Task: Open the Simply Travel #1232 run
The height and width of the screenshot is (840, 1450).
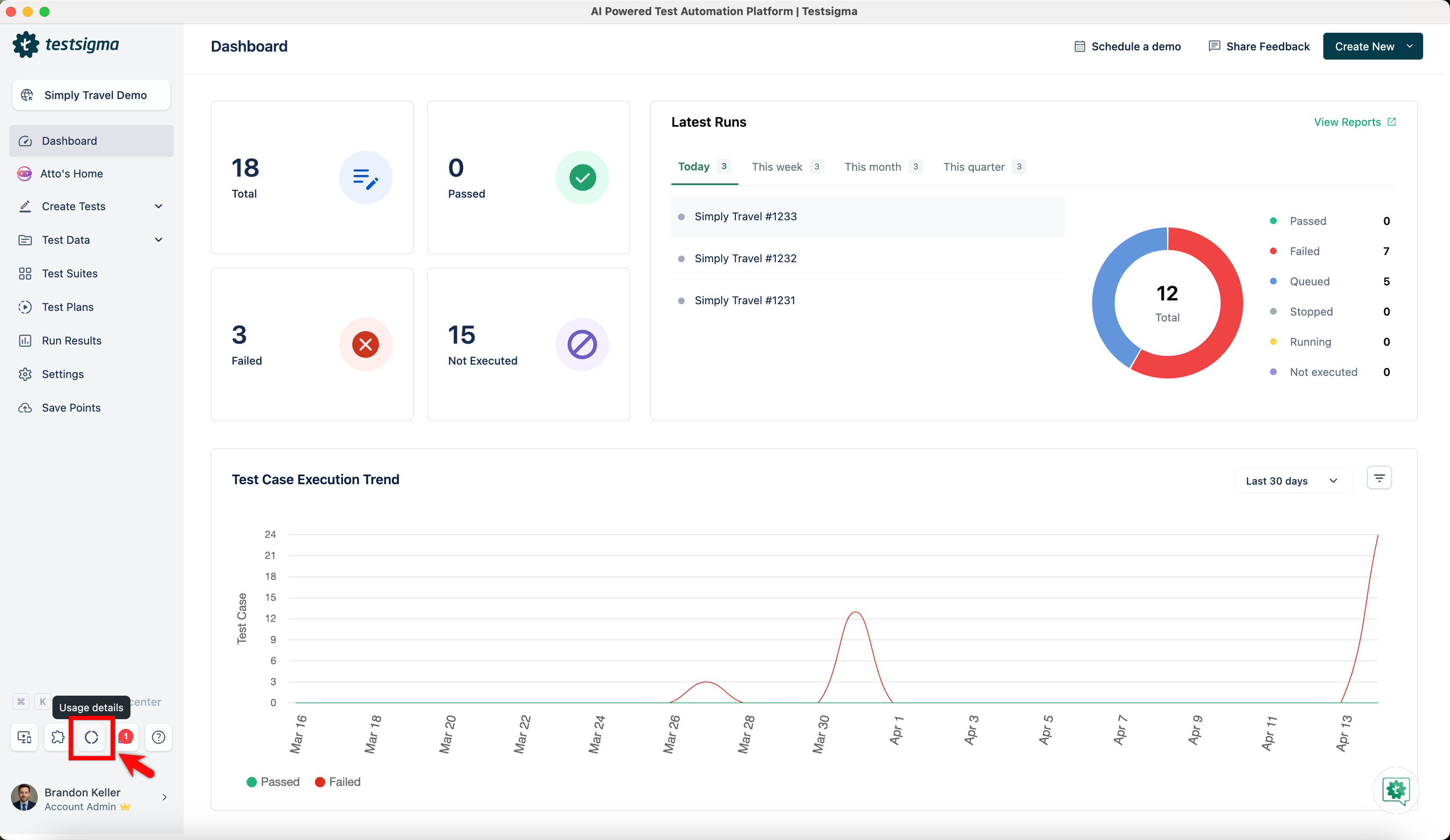Action: pyautogui.click(x=745, y=258)
